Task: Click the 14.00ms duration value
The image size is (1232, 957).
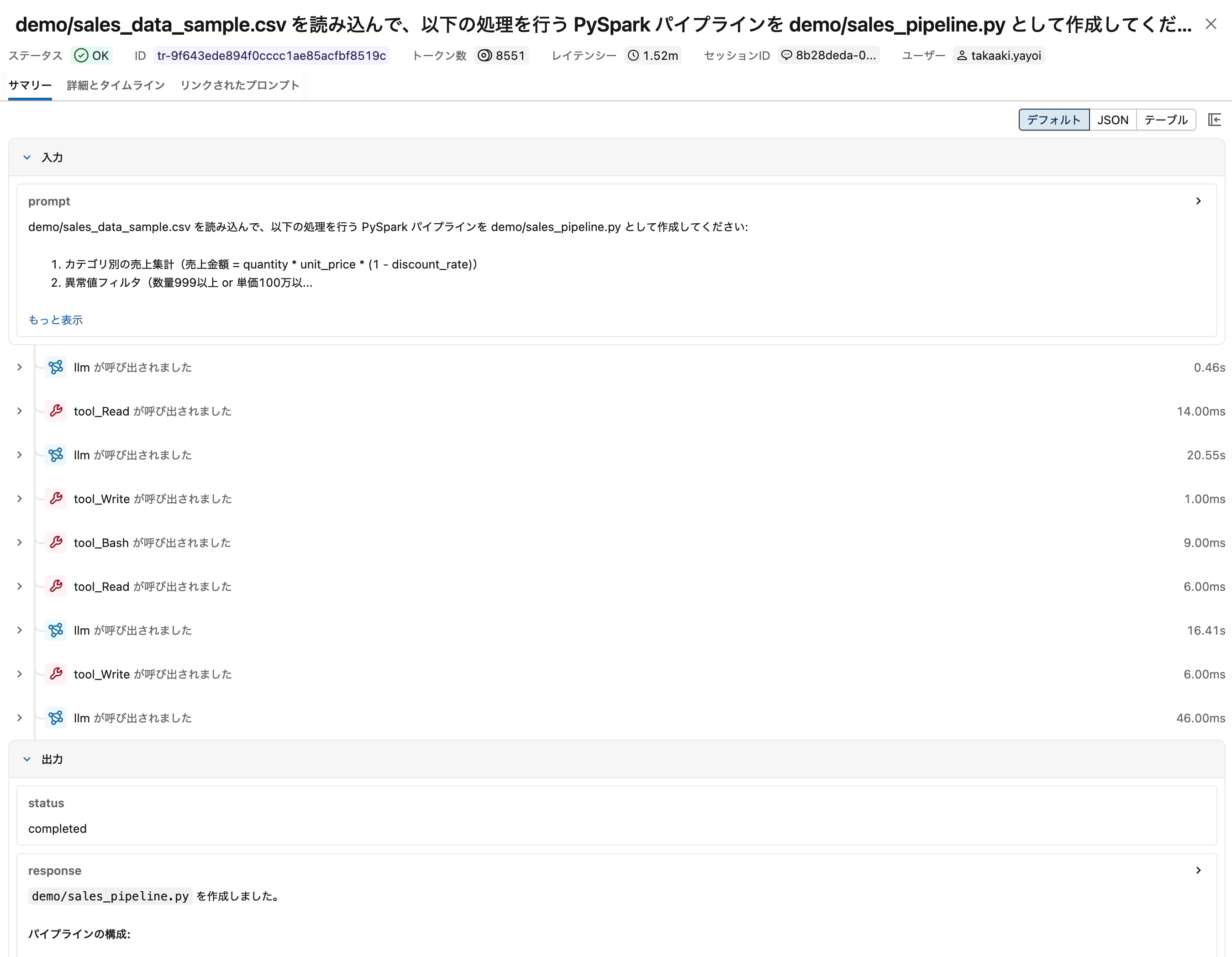Action: click(x=1200, y=411)
